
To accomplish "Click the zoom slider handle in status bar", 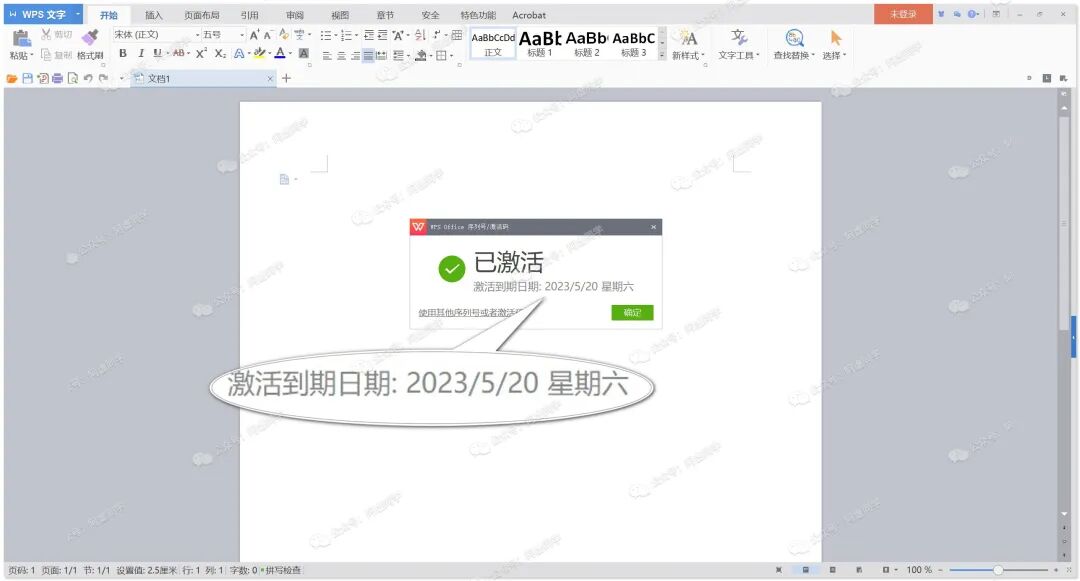I will tap(997, 570).
